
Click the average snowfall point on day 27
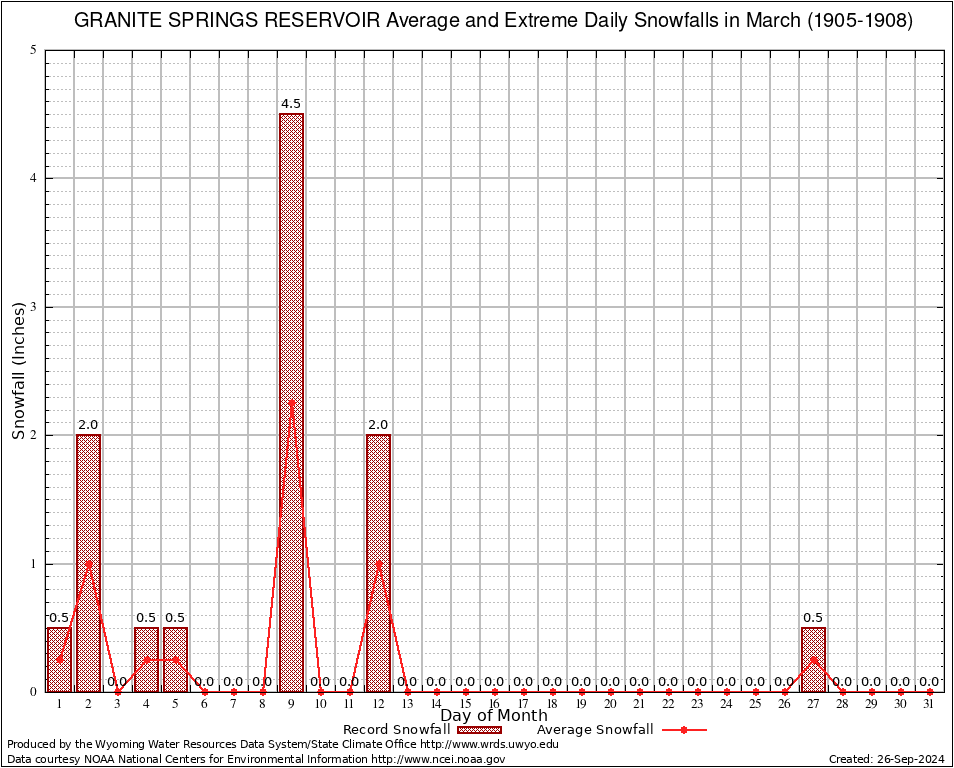813,659
